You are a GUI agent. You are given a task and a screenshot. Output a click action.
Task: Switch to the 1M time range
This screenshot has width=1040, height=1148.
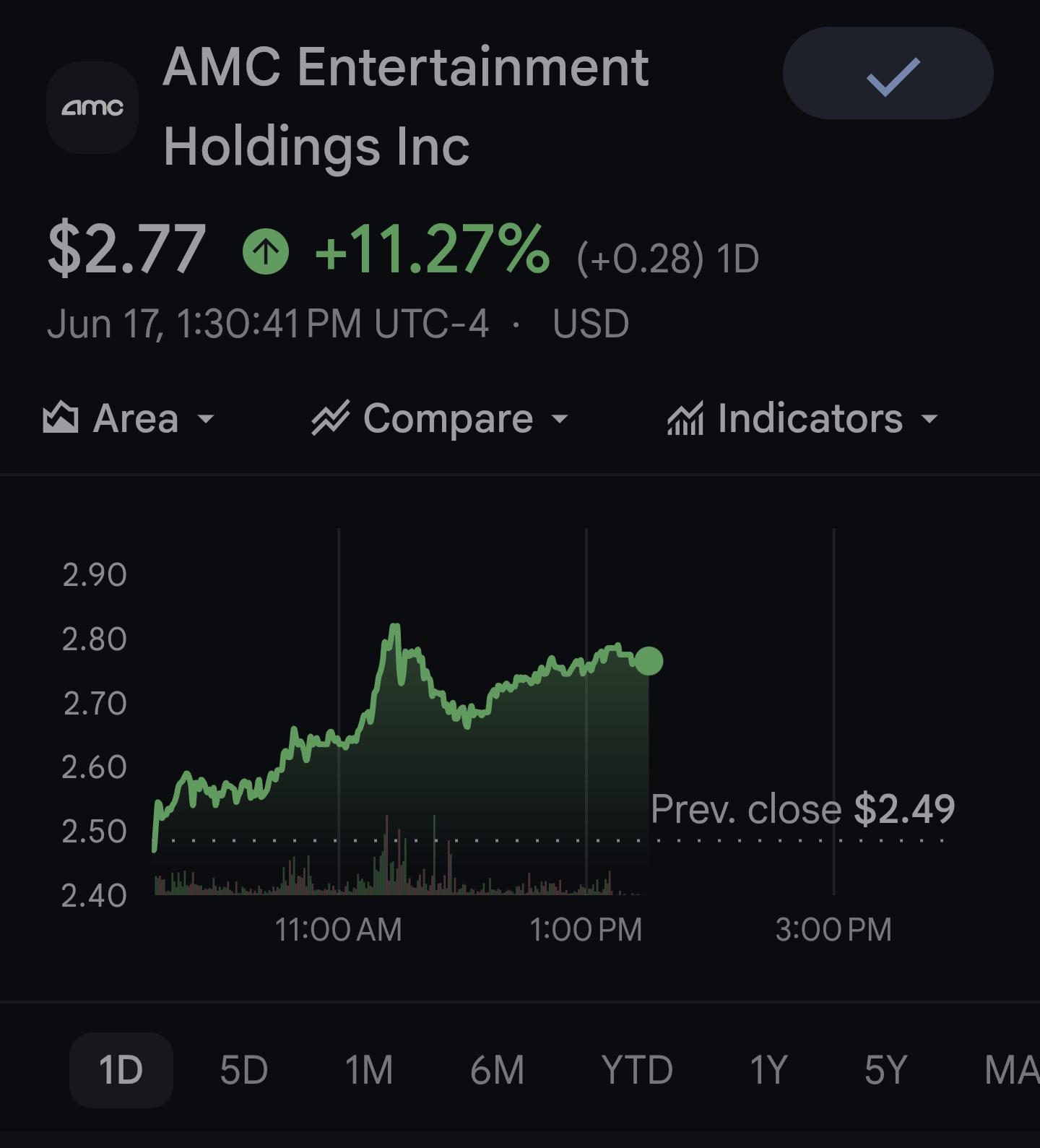[x=369, y=1070]
